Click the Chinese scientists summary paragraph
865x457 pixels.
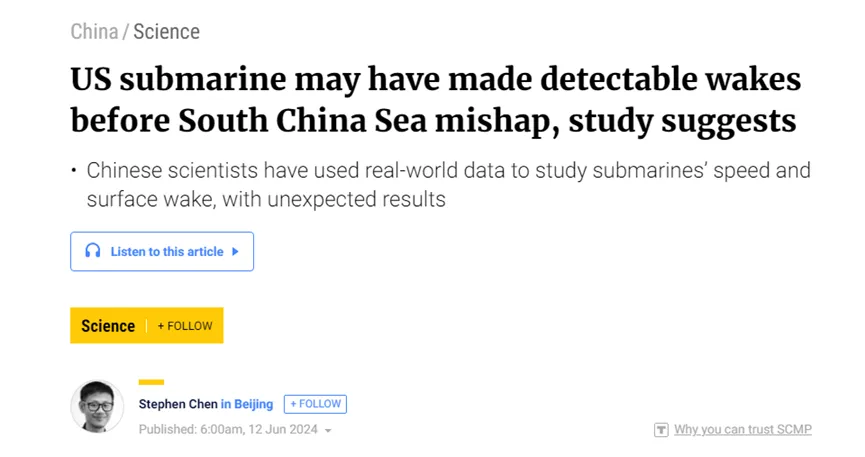click(448, 185)
